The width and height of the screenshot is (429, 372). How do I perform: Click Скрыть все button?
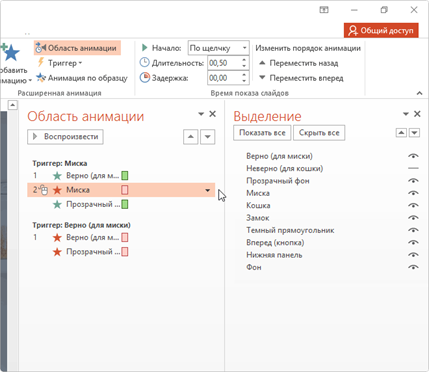[x=319, y=133]
